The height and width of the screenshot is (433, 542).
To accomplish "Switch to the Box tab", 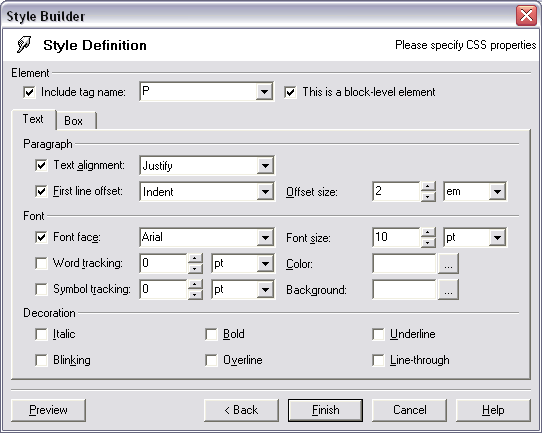I will tap(74, 121).
